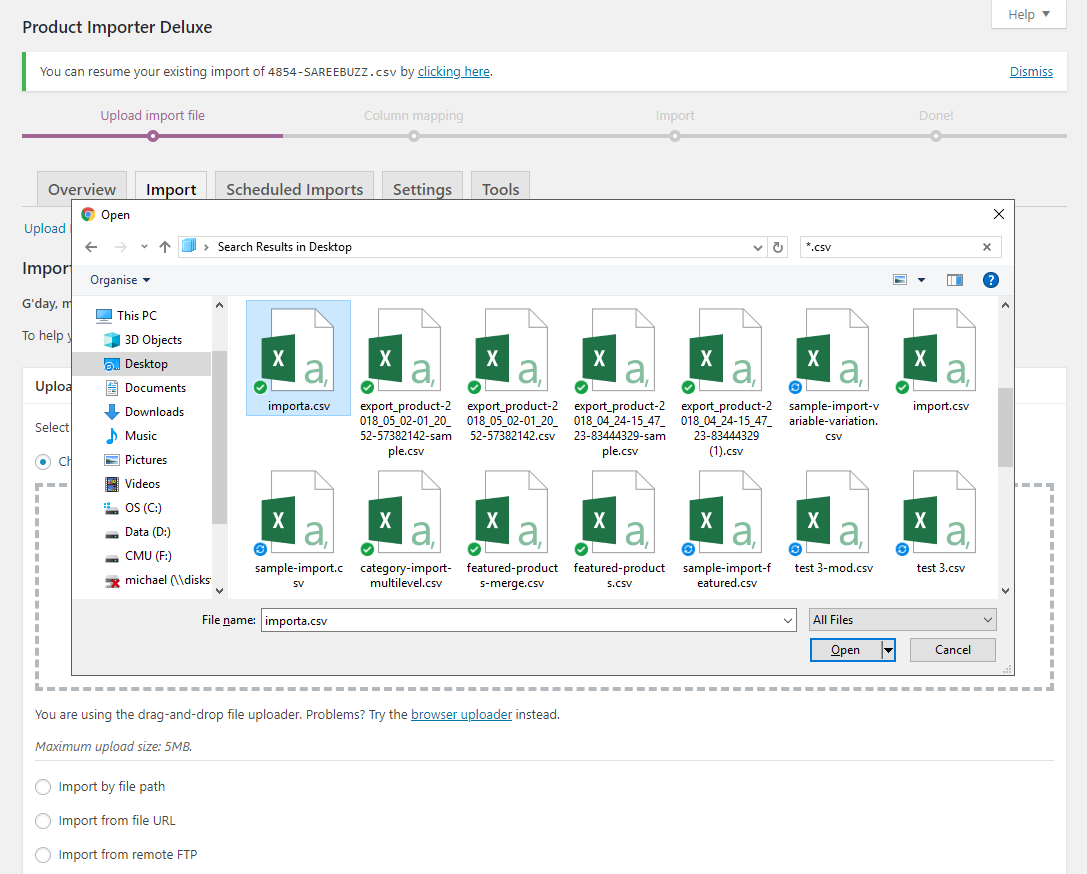Open the dialog help icon
Screen dimensions: 1087x874
[x=991, y=280]
